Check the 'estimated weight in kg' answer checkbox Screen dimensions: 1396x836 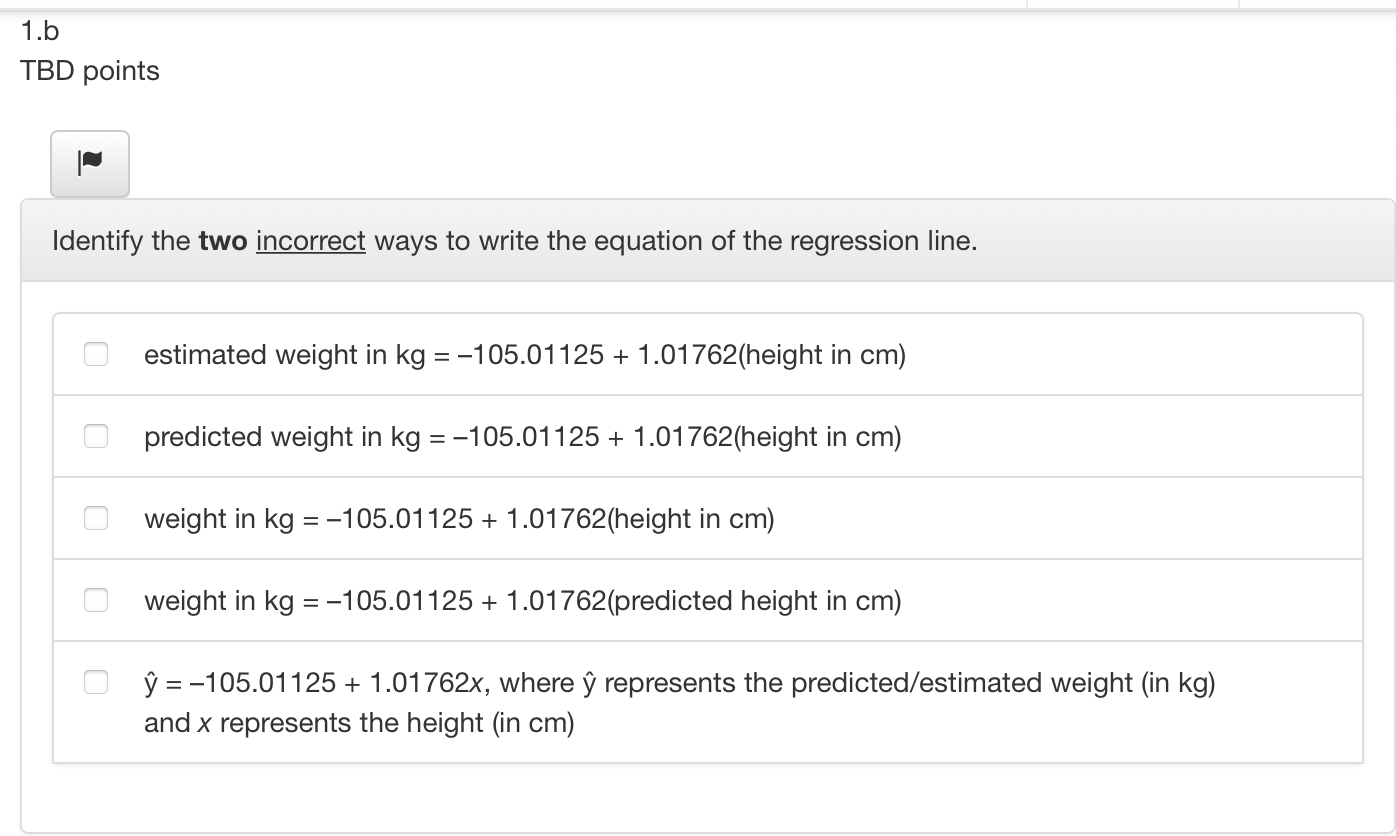pos(96,353)
